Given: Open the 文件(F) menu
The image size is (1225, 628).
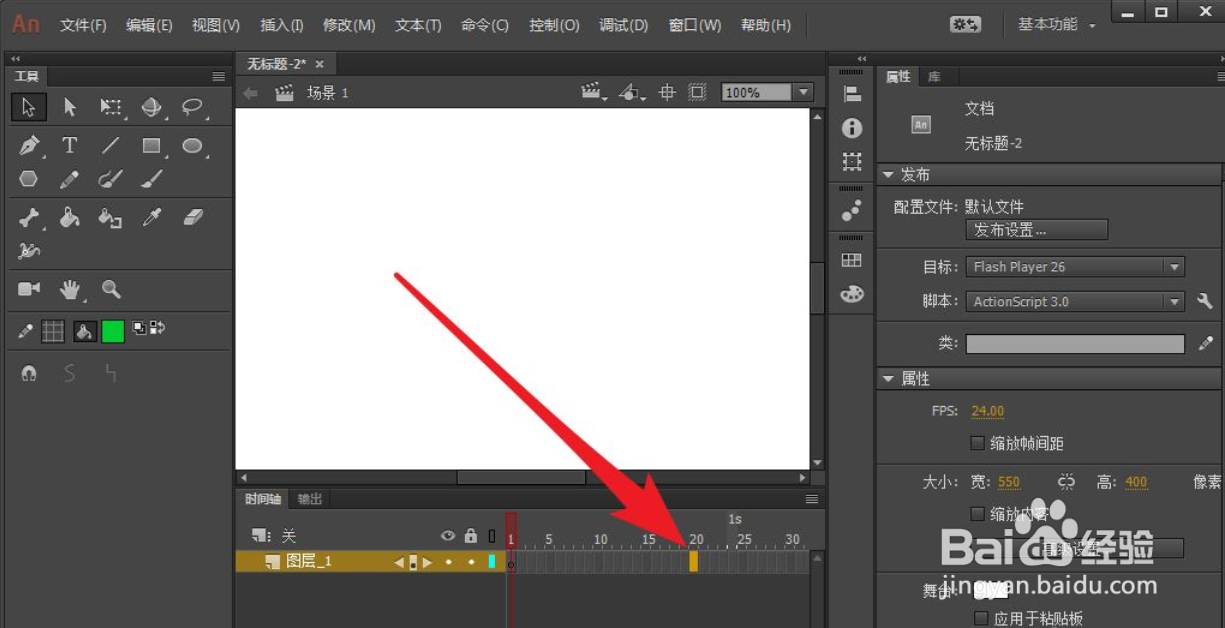Looking at the screenshot, I should coord(83,25).
